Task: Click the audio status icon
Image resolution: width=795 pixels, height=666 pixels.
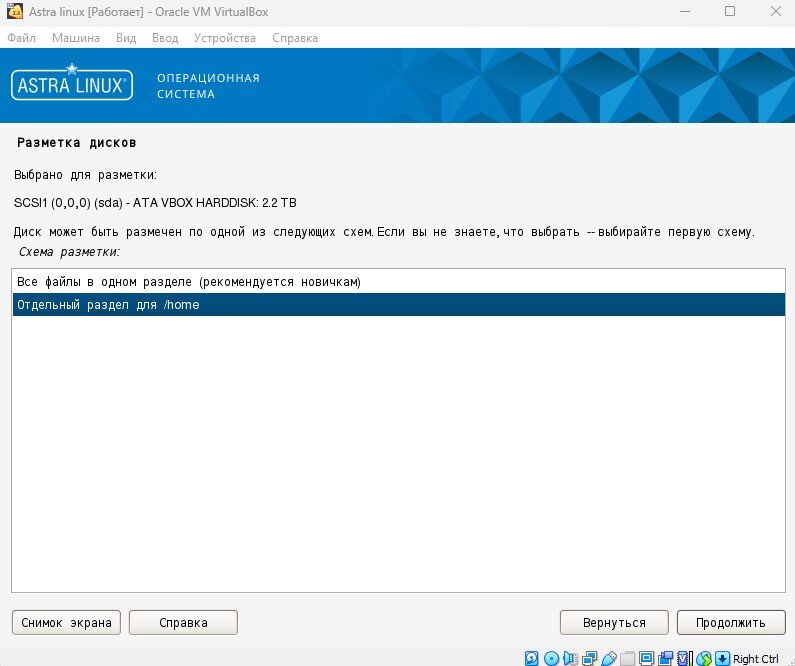Action: click(570, 658)
